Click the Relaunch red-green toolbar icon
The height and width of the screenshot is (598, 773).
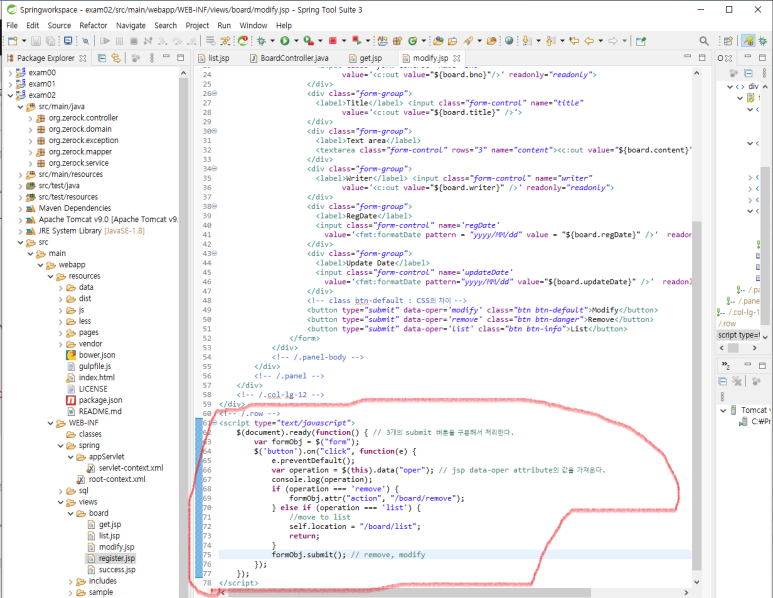click(356, 41)
